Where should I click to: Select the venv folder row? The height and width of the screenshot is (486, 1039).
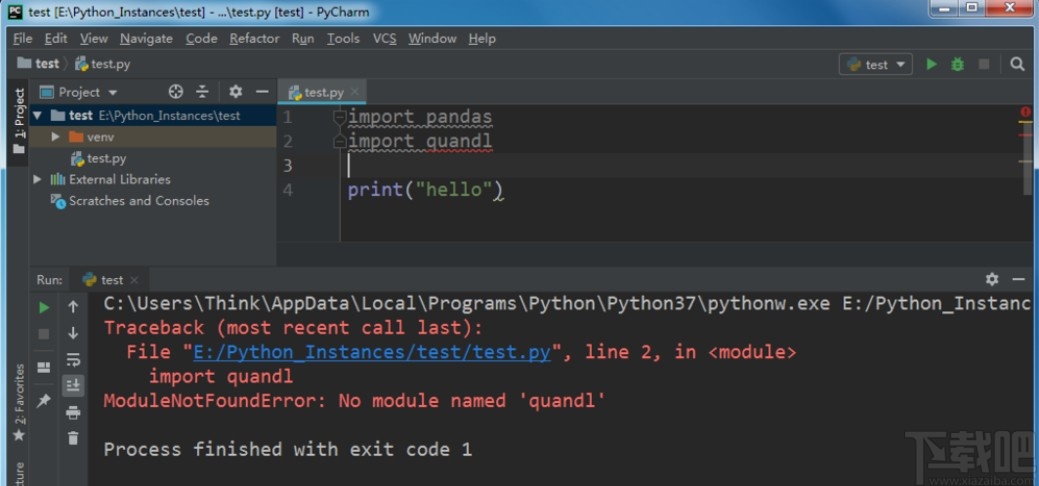[152, 137]
